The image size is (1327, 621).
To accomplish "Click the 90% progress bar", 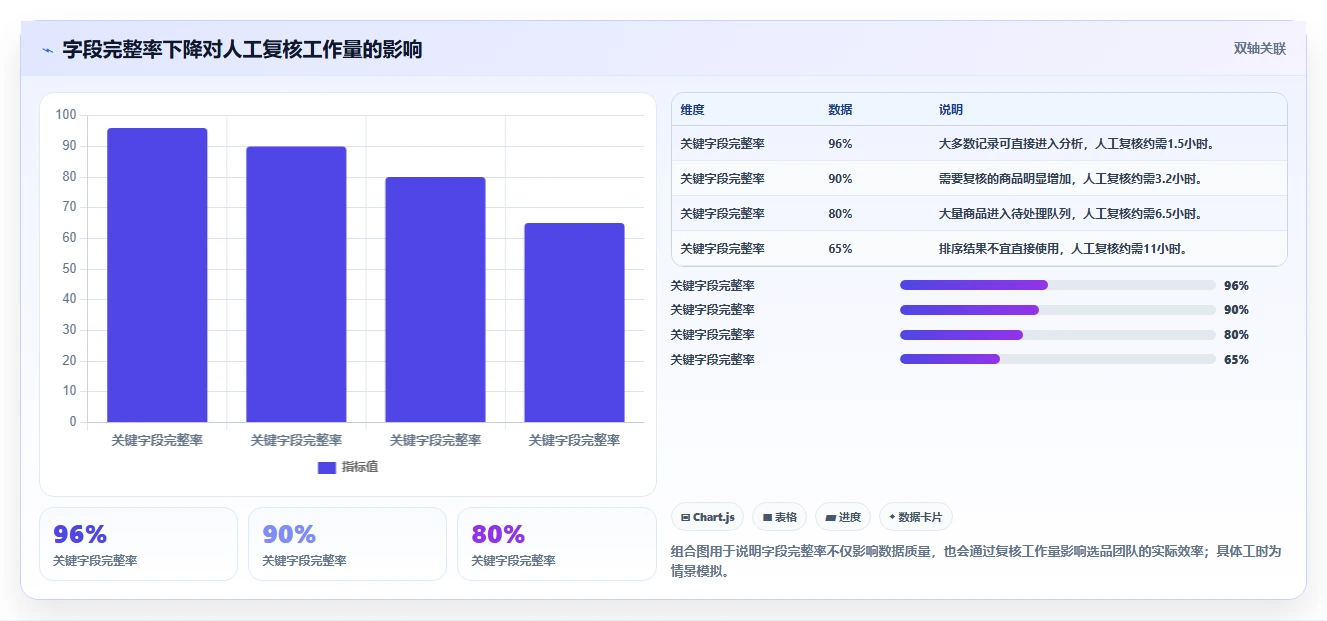I will click(1058, 310).
